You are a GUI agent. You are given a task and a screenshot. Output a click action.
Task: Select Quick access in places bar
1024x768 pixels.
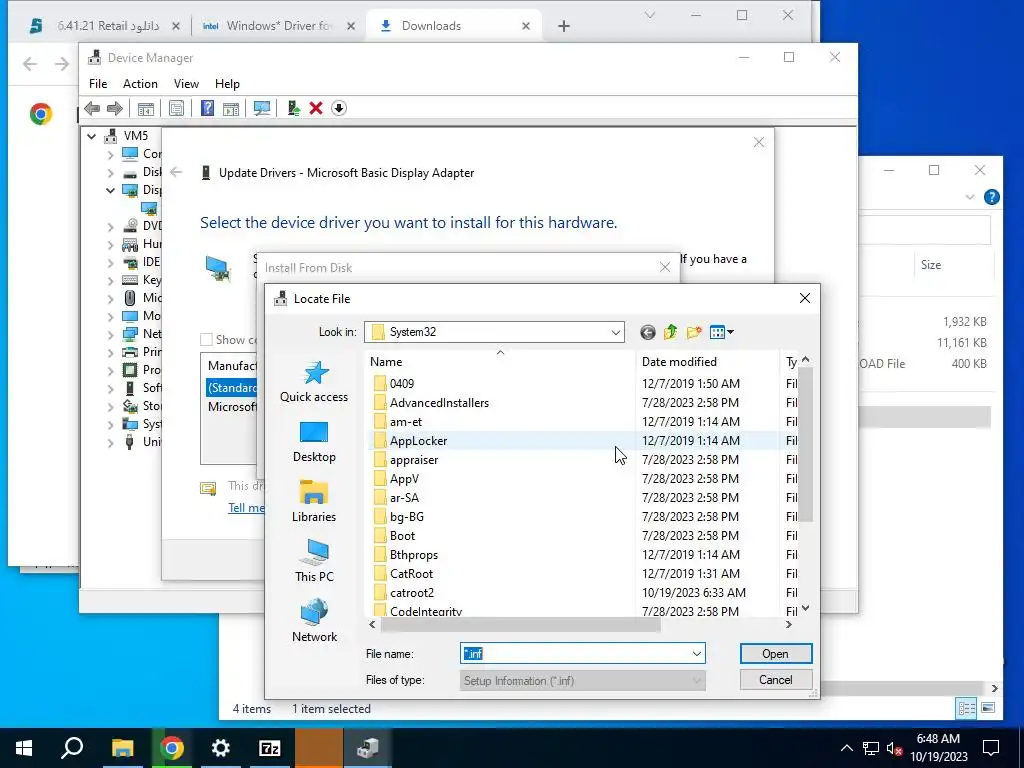[314, 382]
